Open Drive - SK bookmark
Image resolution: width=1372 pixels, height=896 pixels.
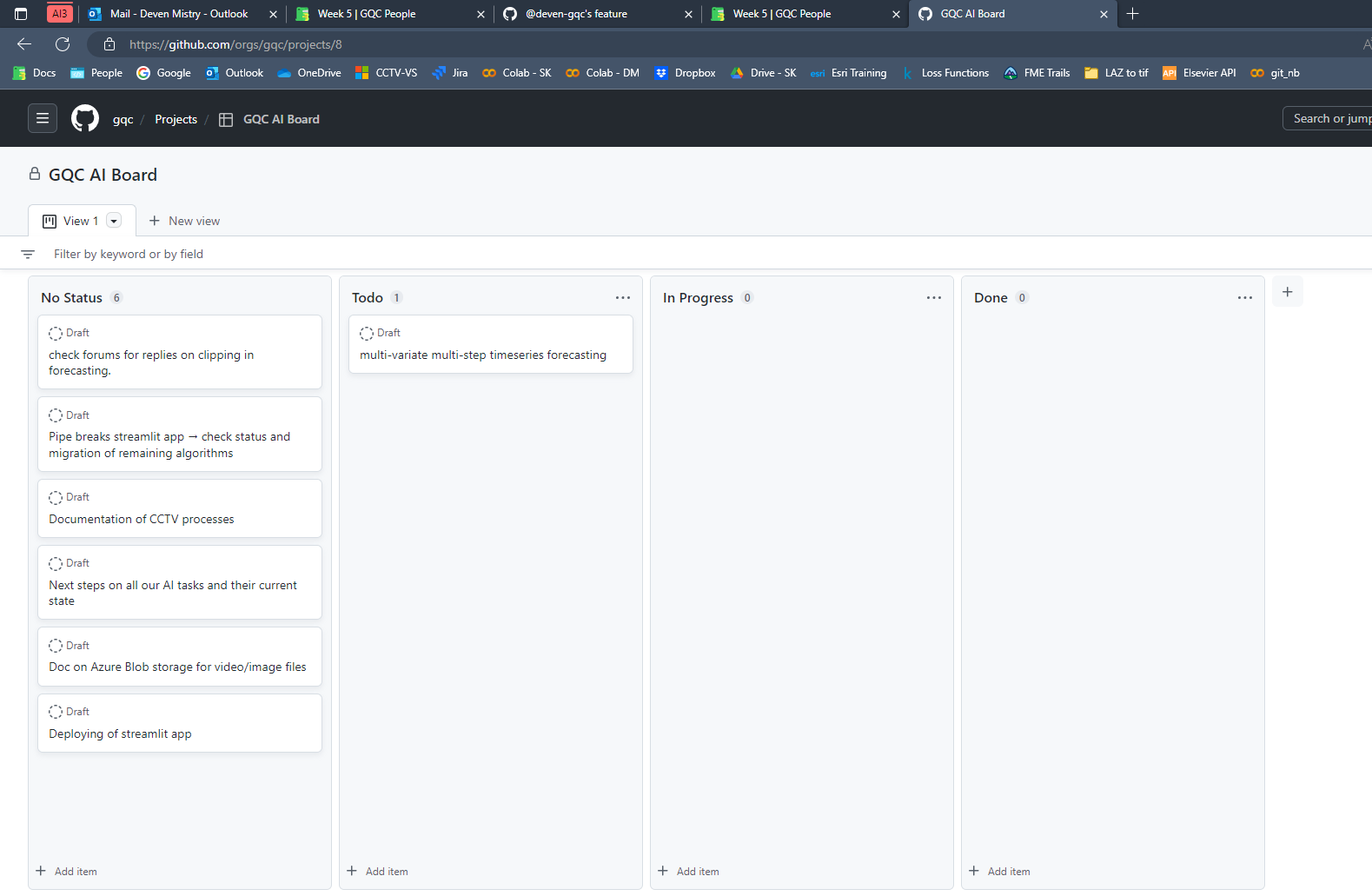tap(764, 73)
